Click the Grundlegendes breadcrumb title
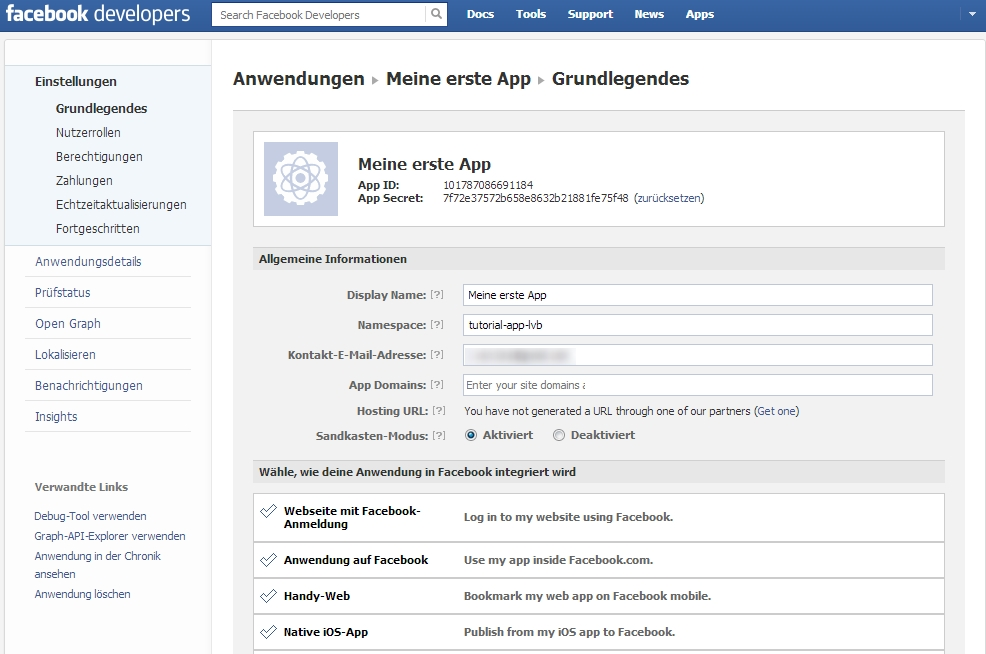This screenshot has height=654, width=986. [621, 79]
